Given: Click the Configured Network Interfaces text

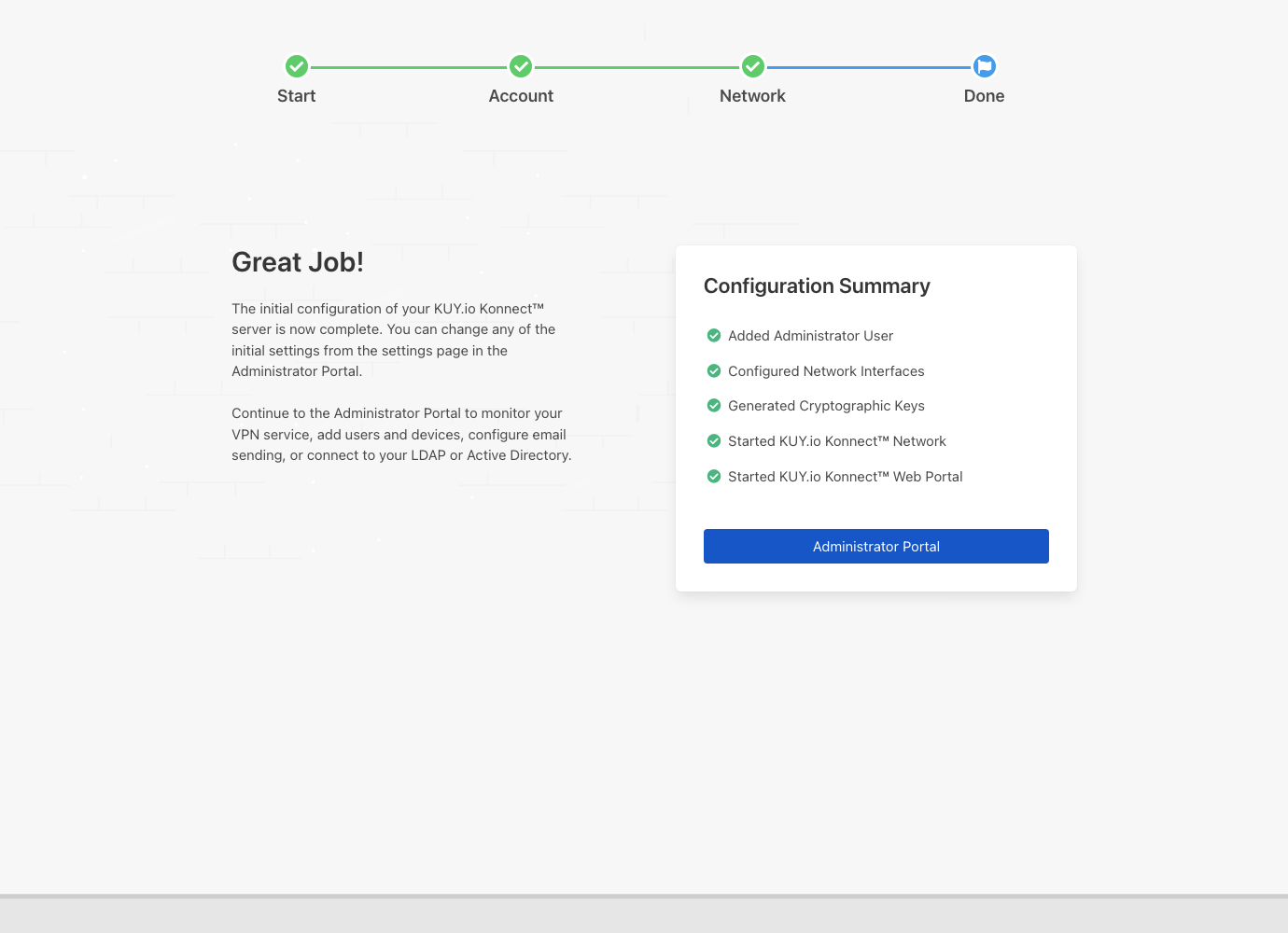Looking at the screenshot, I should click(826, 371).
